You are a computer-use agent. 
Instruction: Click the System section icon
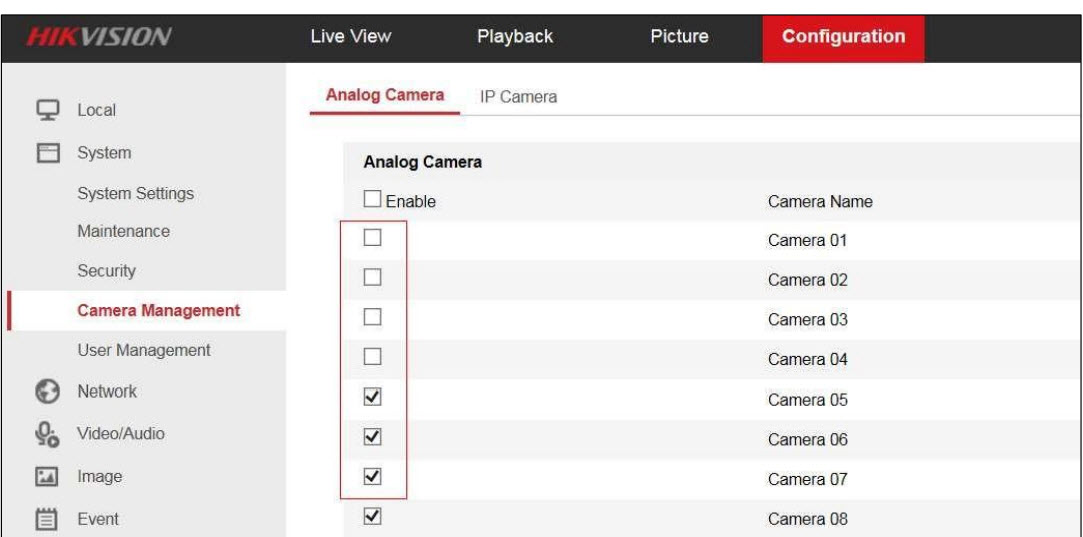[x=41, y=153]
